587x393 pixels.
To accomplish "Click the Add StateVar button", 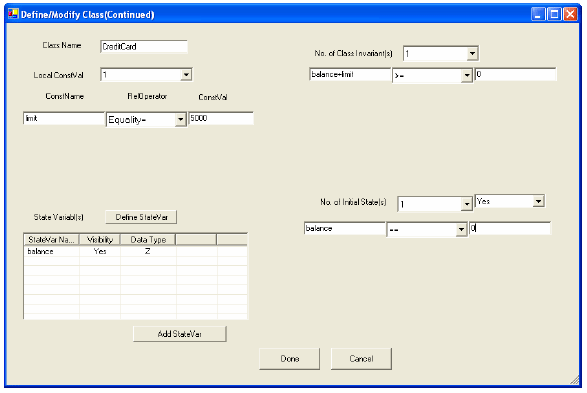I will [180, 334].
